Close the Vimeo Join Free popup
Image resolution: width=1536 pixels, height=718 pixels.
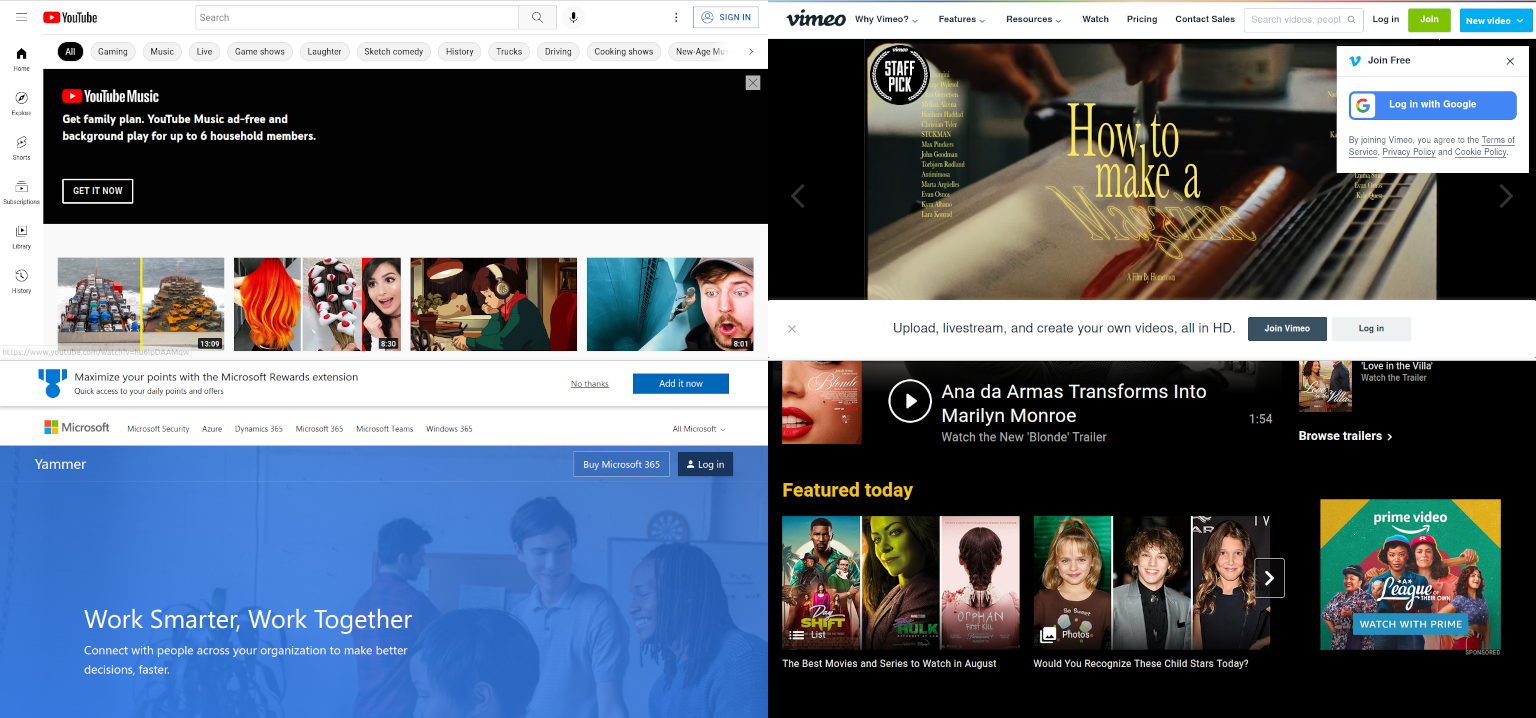(x=1510, y=61)
